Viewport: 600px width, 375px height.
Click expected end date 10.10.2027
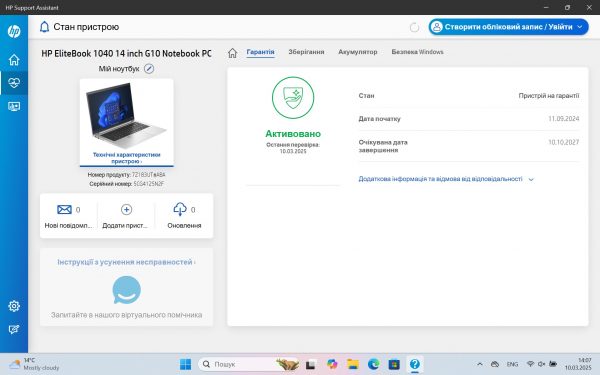[564, 142]
